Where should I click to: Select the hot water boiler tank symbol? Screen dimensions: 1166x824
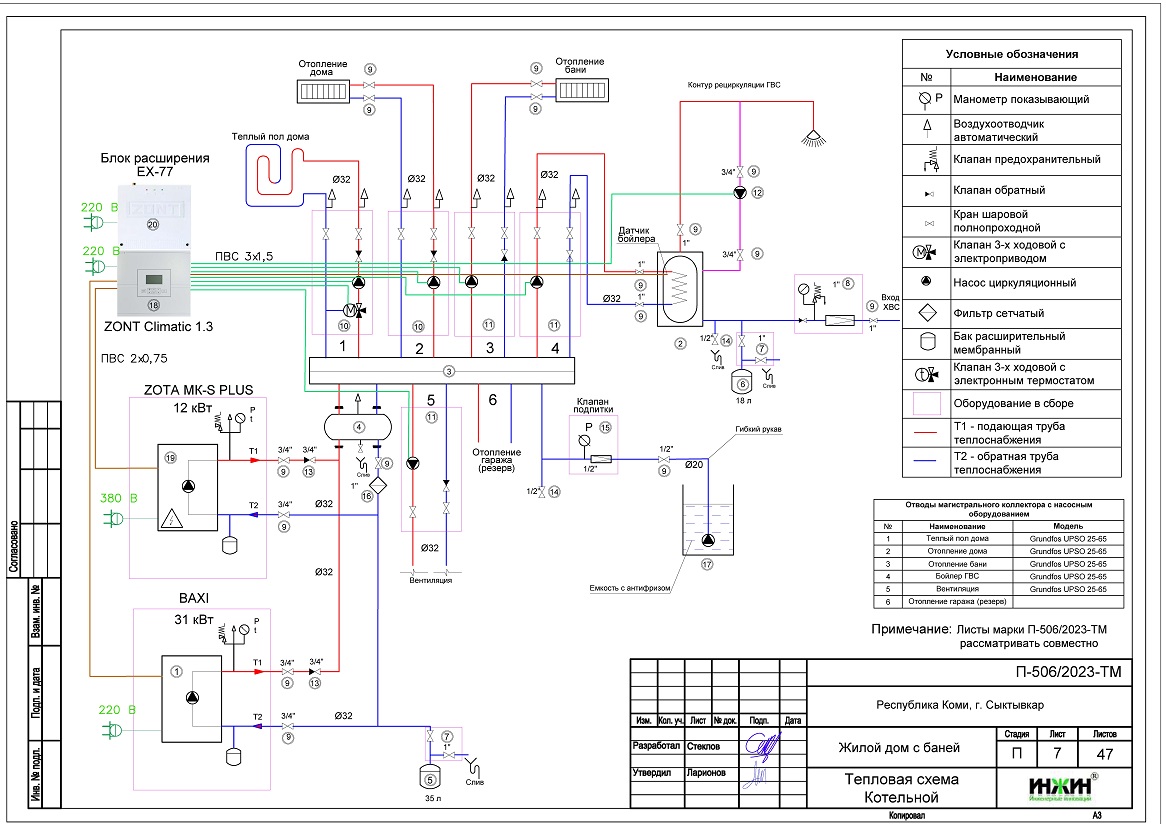(x=679, y=287)
